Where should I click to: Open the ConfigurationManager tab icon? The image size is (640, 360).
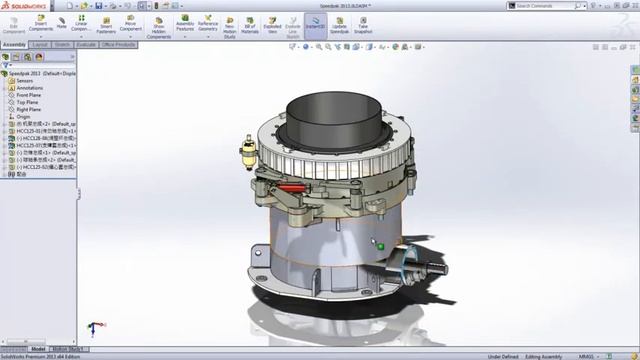point(27,57)
